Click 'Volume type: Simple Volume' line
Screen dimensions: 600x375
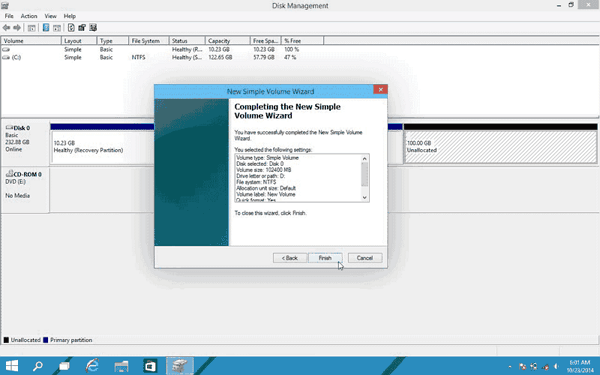point(267,158)
